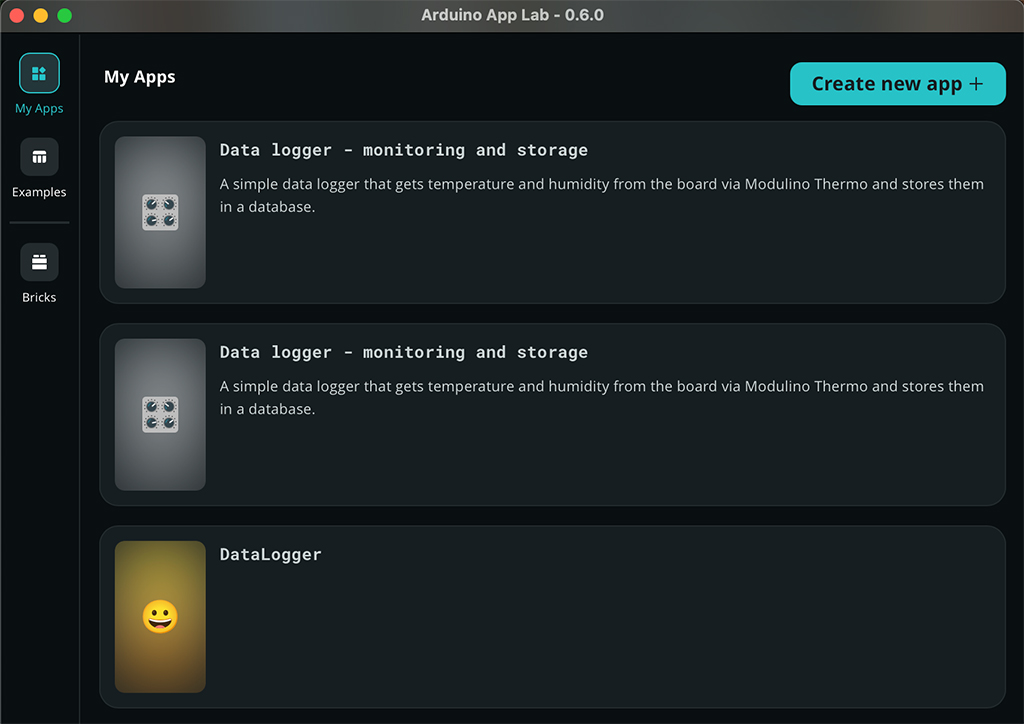Screen dimensions: 1024x724
Task: Go to the Bricks label in the sidebar
Action: (x=39, y=297)
